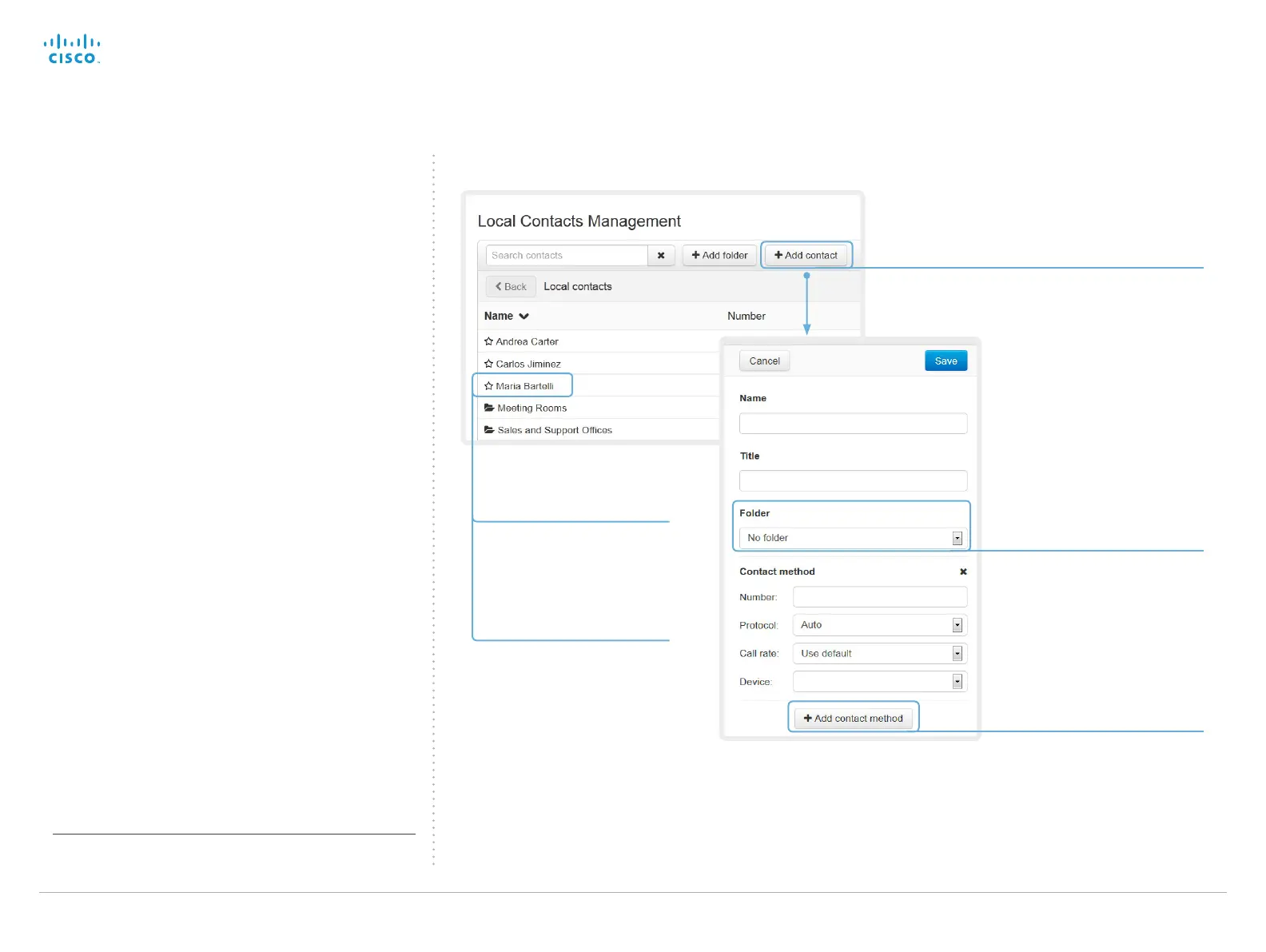The width and height of the screenshot is (1266, 952).
Task: Open Sales and Support Offices folder icon
Action: click(x=489, y=430)
